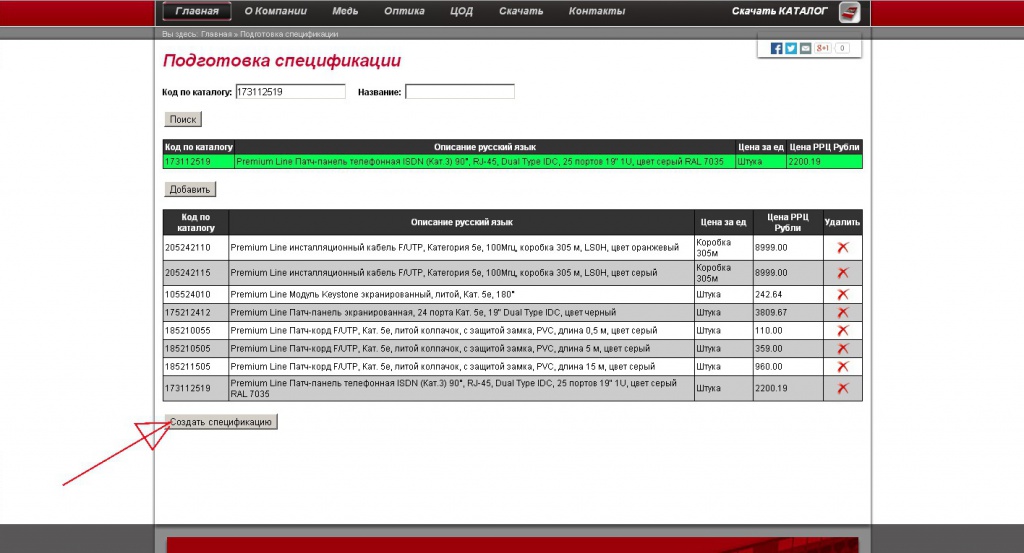This screenshot has height=553, width=1024.
Task: Click the red catalog book icon
Action: click(x=849, y=12)
